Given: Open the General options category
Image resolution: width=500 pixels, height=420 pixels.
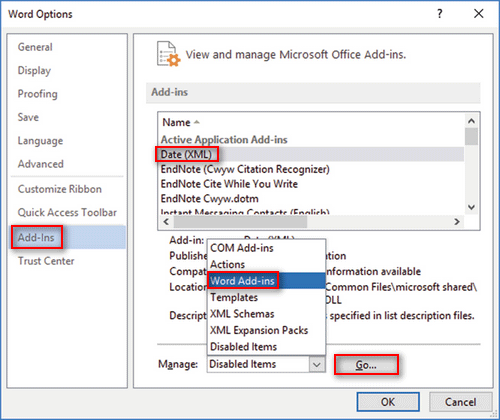Looking at the screenshot, I should click(x=35, y=47).
